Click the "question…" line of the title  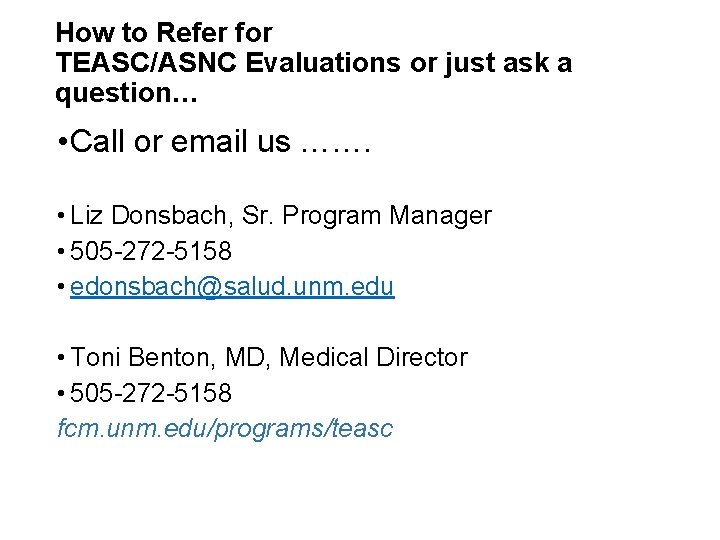tap(126, 94)
